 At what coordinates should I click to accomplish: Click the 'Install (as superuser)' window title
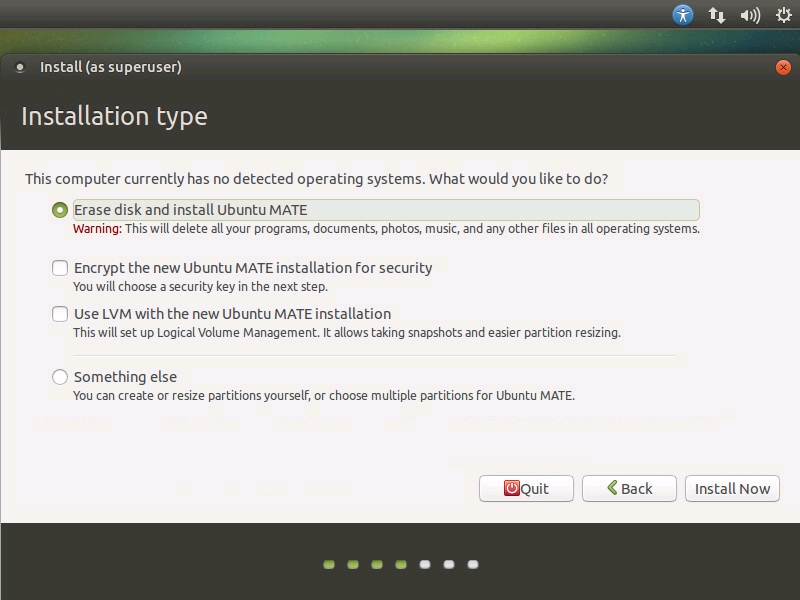coord(111,67)
